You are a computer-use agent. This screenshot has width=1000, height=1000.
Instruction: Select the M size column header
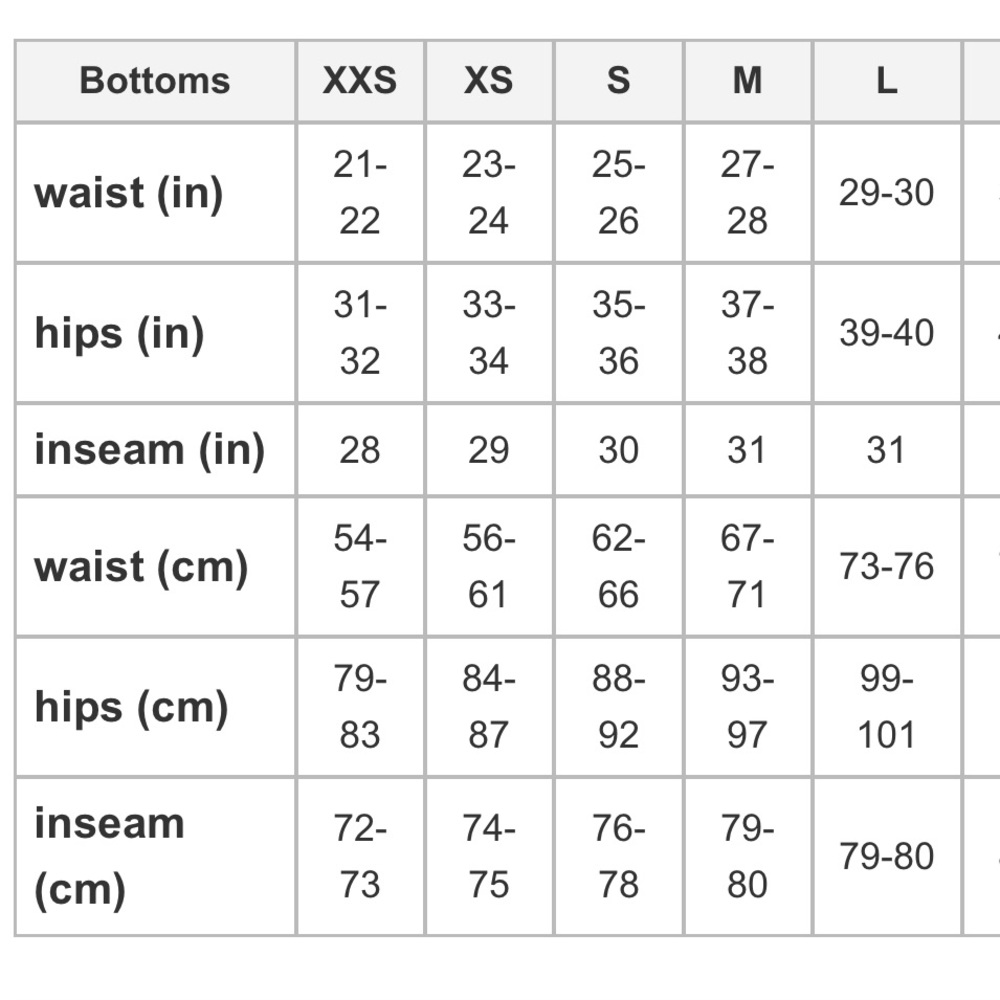747,81
